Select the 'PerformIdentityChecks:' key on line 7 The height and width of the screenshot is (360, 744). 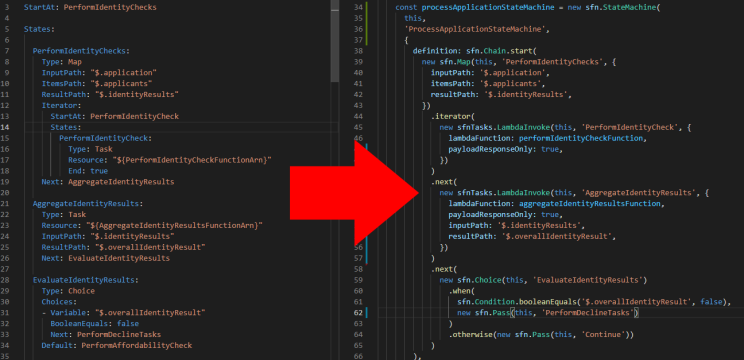[81, 51]
